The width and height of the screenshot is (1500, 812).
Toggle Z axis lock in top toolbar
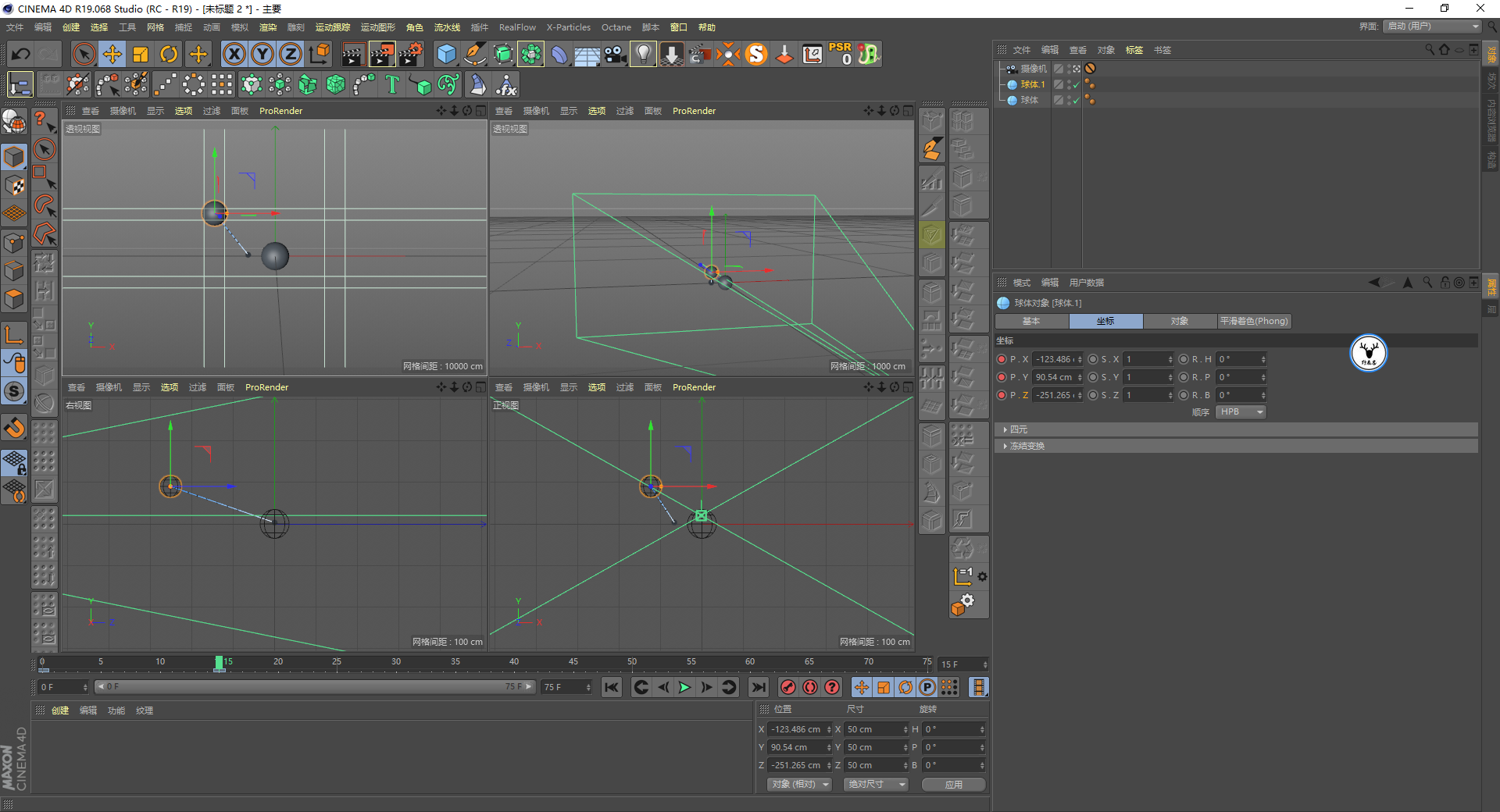(x=291, y=54)
